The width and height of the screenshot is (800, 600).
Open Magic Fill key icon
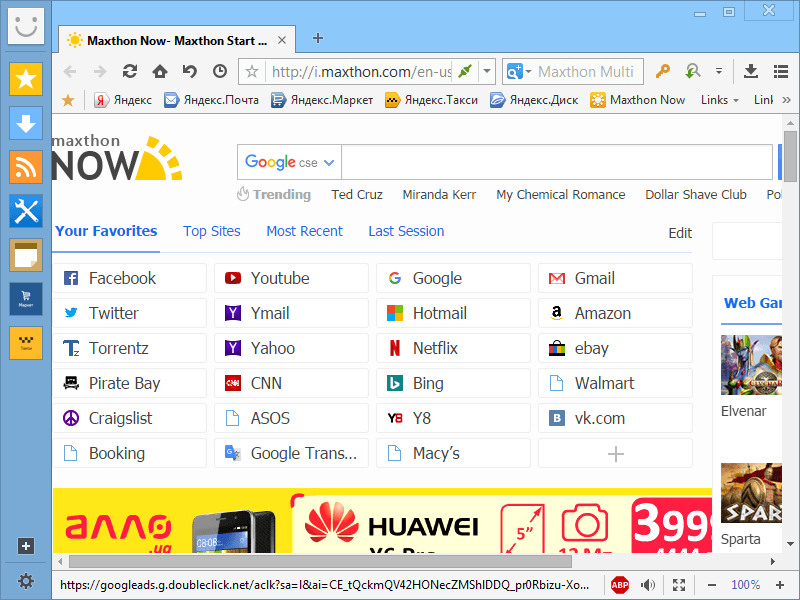pyautogui.click(x=662, y=71)
